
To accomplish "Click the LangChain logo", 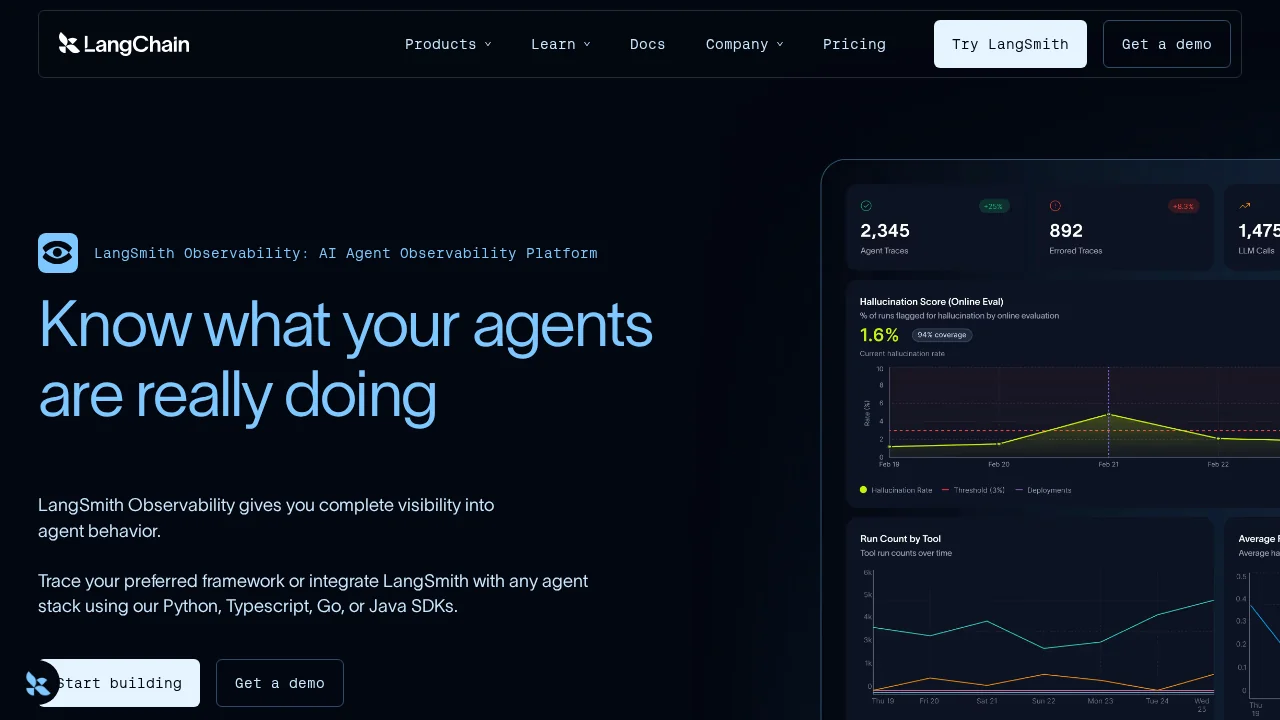I will pos(123,44).
